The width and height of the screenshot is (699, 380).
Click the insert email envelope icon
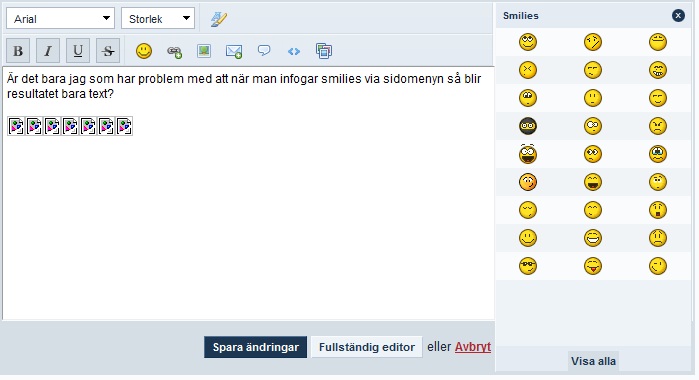tap(234, 51)
